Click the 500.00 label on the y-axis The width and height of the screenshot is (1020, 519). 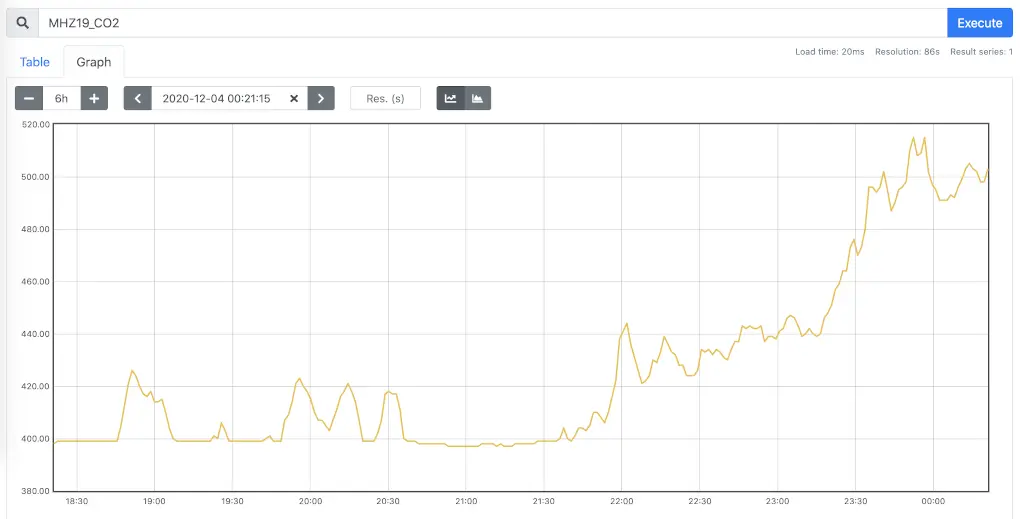point(34,177)
